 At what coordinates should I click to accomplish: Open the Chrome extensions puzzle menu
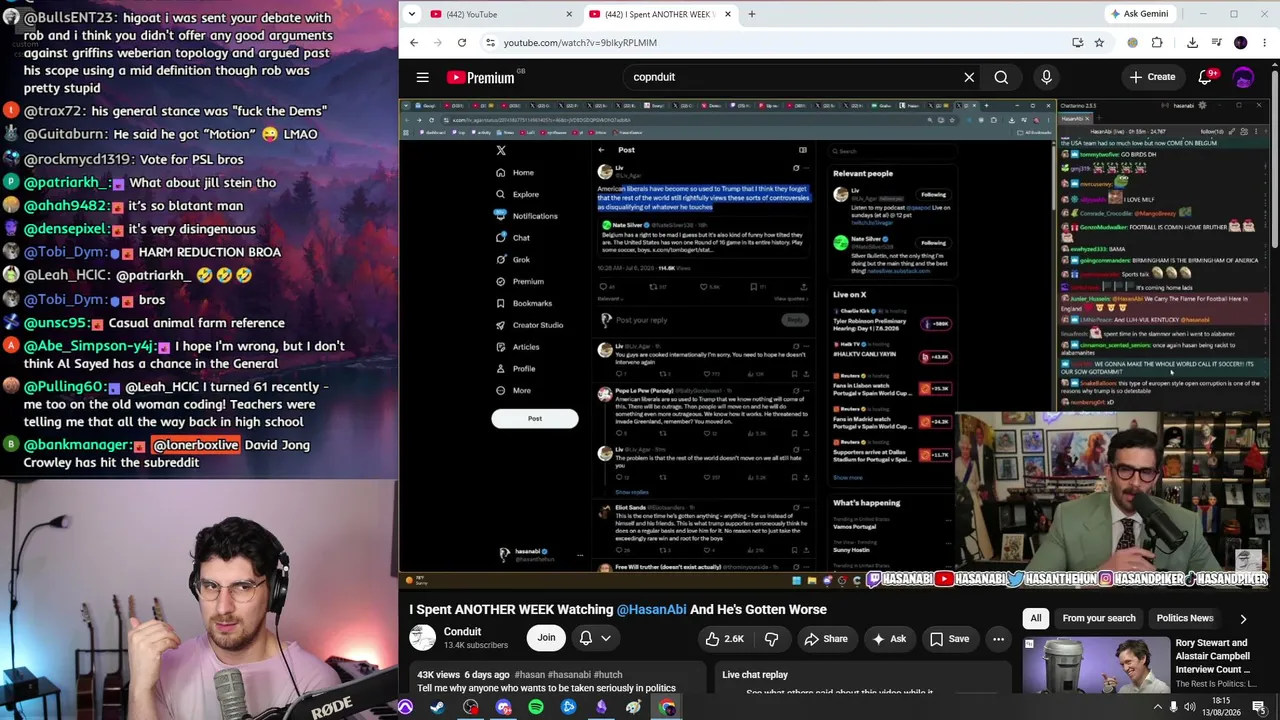tap(1157, 43)
